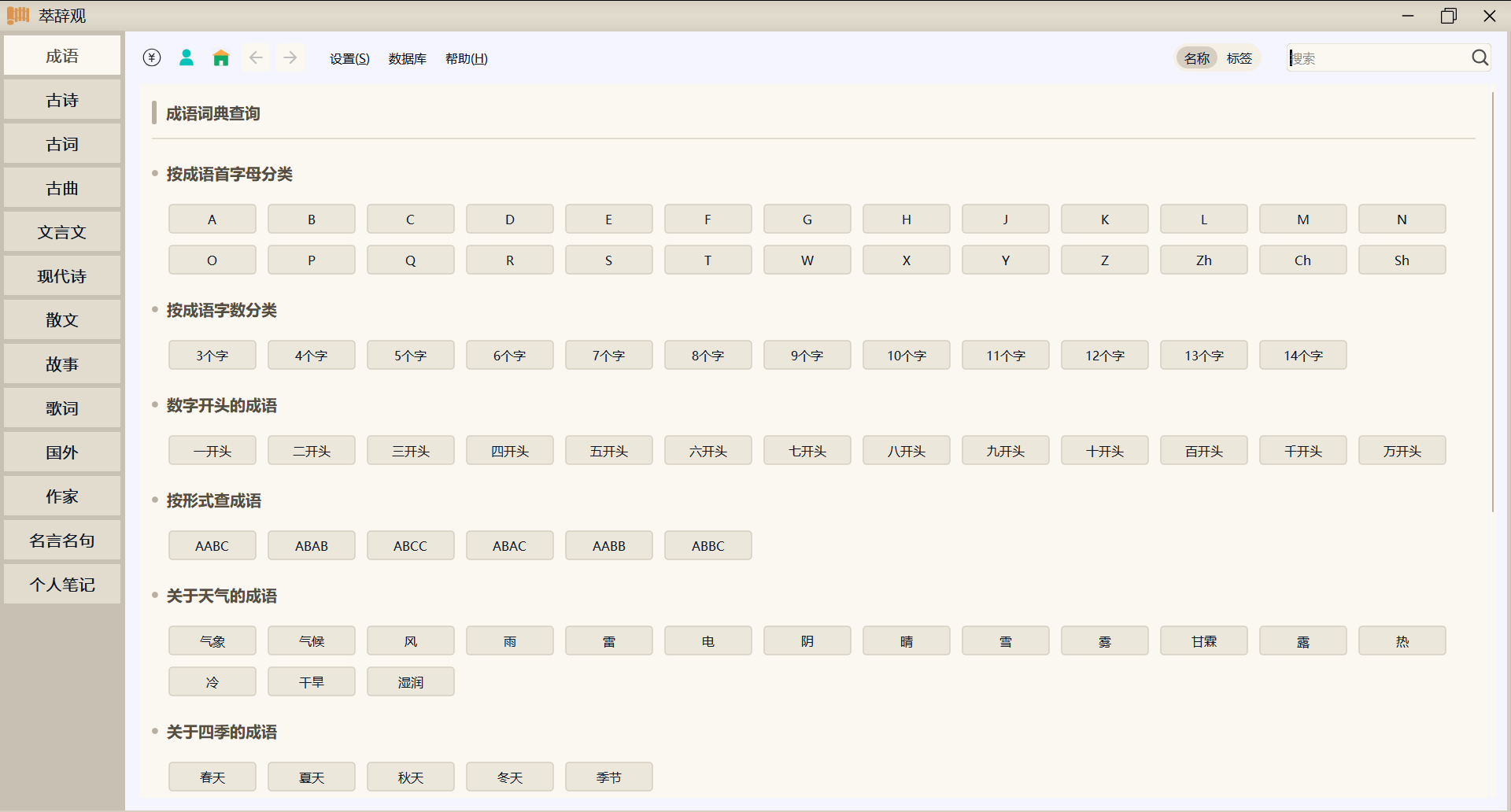This screenshot has height=812, width=1511.
Task: Switch to the 古诗 sidebar tab
Action: coord(62,100)
